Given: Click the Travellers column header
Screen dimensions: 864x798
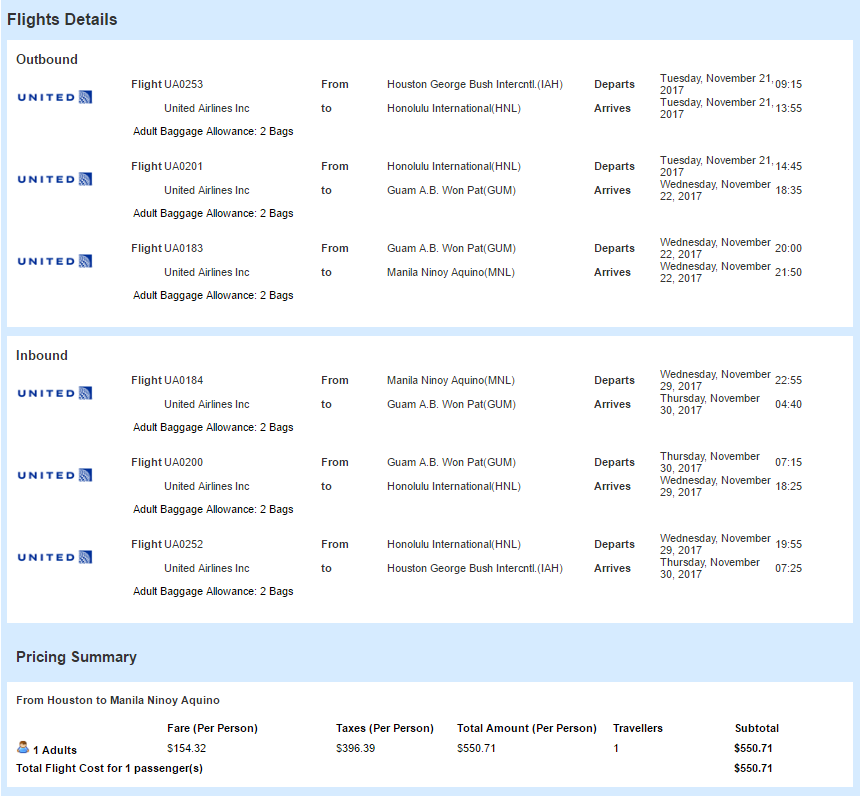Looking at the screenshot, I should click(x=638, y=729).
